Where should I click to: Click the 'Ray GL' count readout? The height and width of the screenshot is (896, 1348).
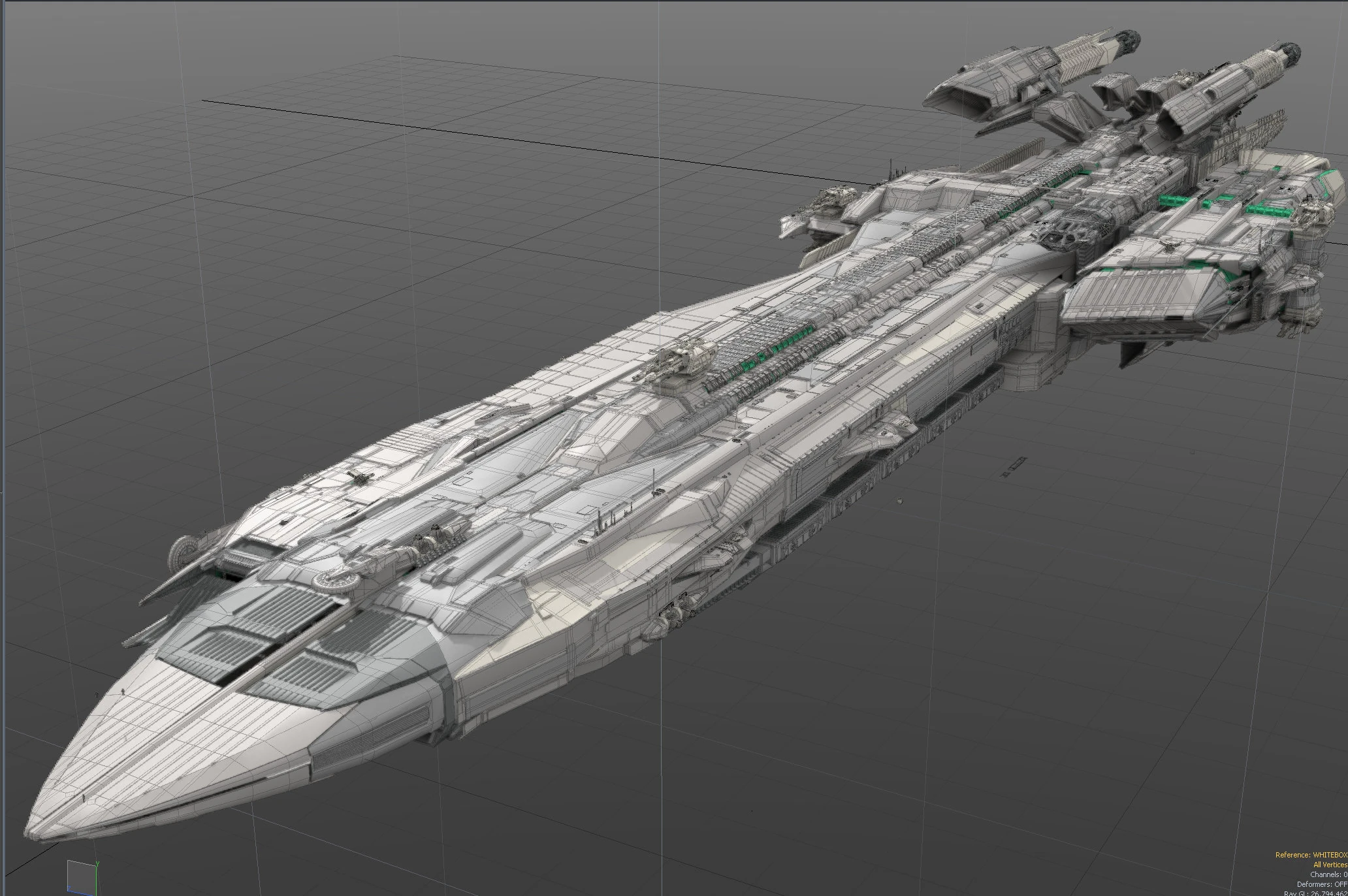[1317, 893]
